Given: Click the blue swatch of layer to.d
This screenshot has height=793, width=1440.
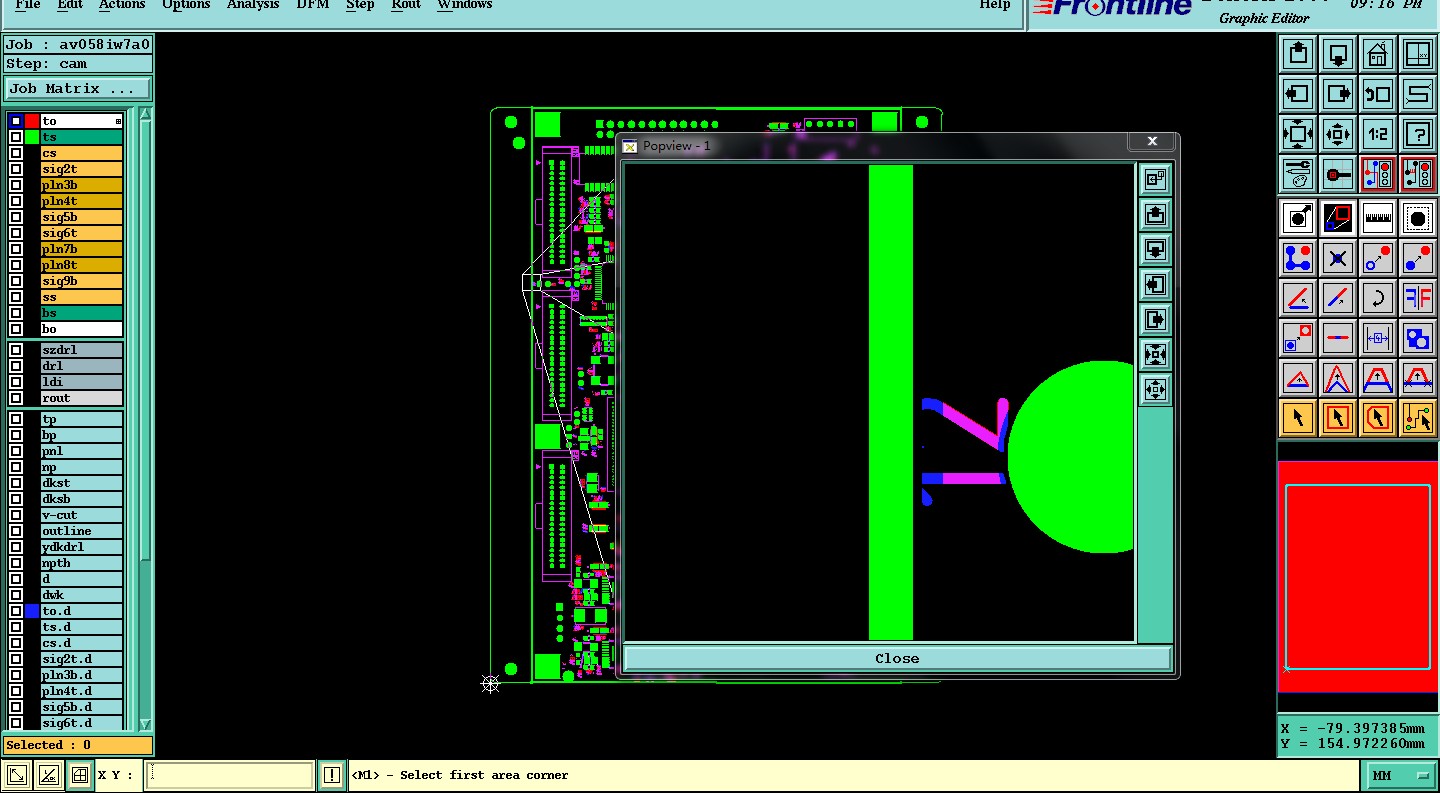Looking at the screenshot, I should [x=32, y=611].
